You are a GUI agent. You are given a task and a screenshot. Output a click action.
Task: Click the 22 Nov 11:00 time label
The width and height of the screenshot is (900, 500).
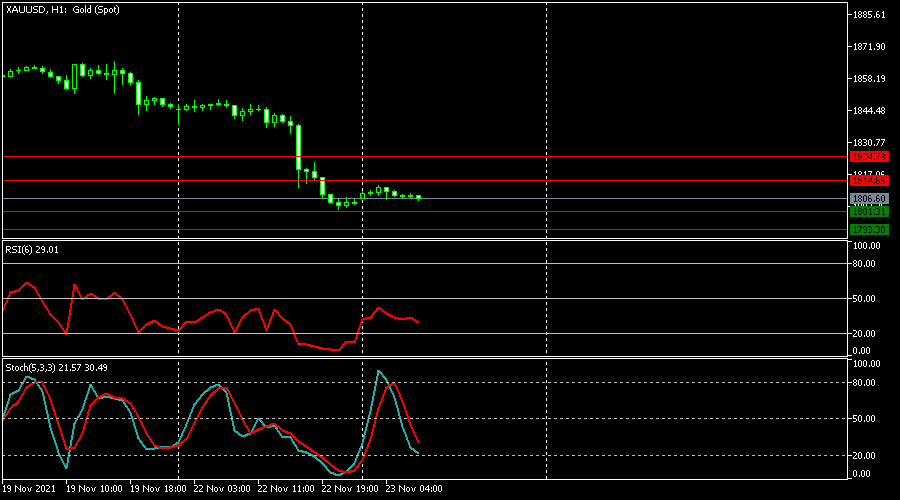286,489
